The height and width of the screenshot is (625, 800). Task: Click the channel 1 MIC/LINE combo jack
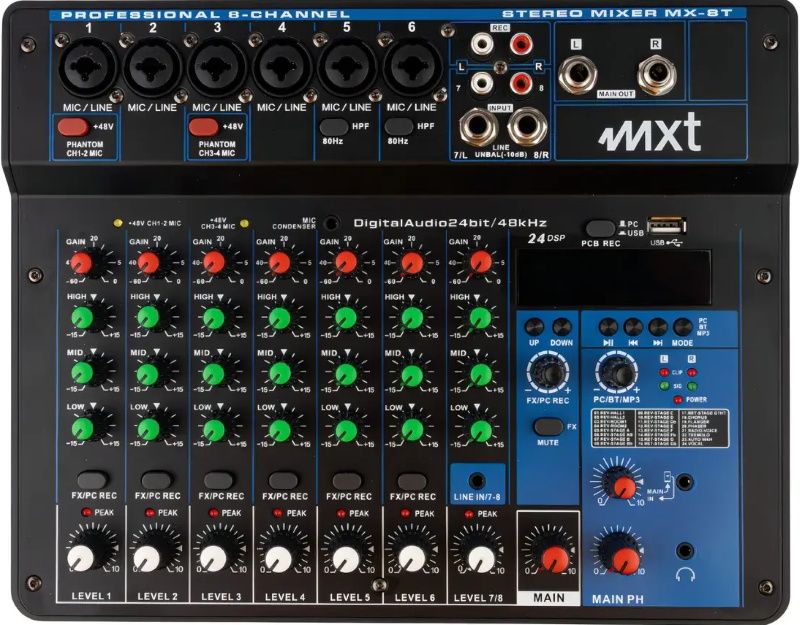(88, 67)
